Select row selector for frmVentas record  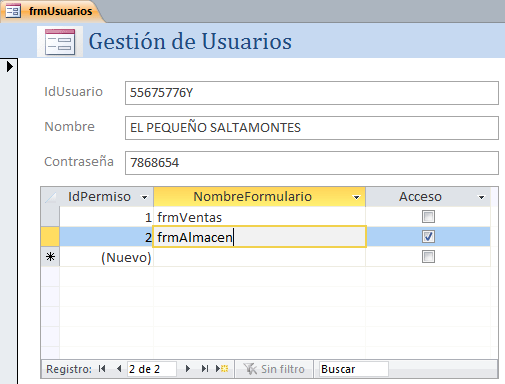(x=50, y=217)
